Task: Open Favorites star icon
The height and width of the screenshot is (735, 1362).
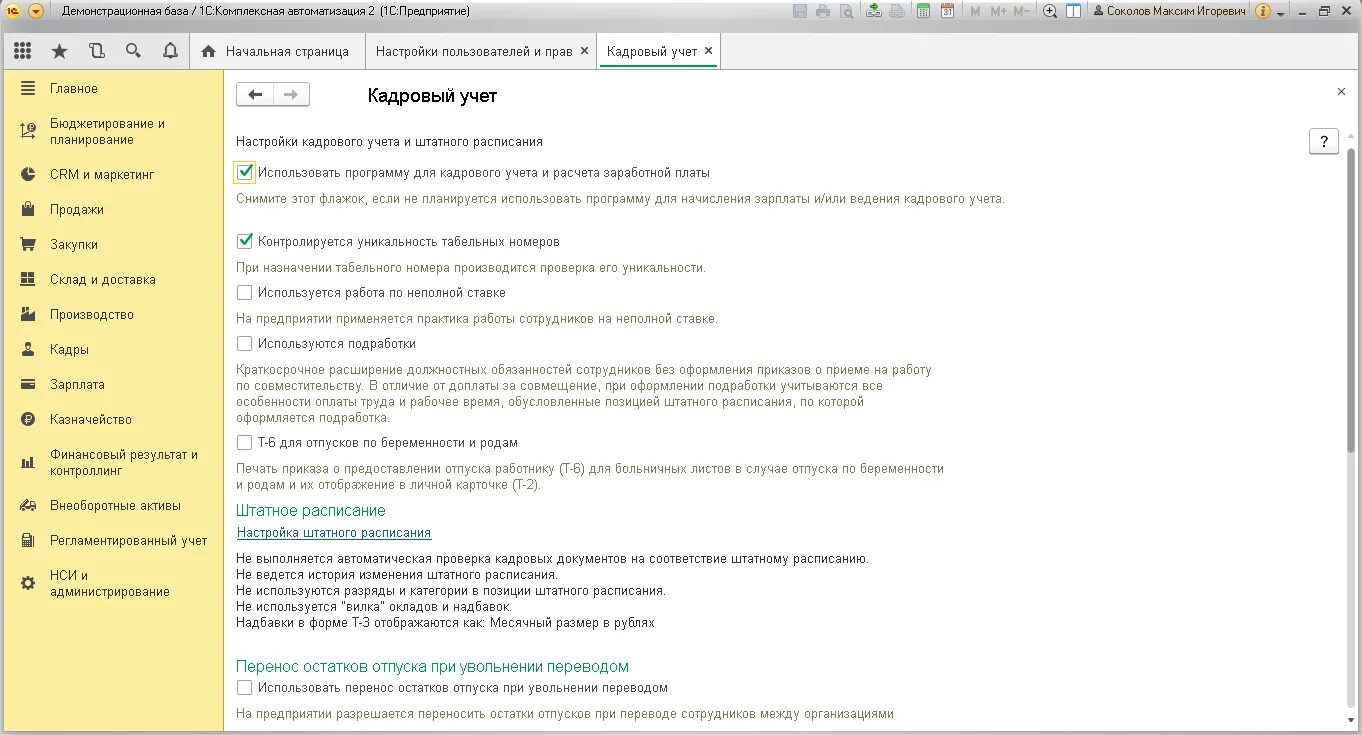Action: (59, 51)
